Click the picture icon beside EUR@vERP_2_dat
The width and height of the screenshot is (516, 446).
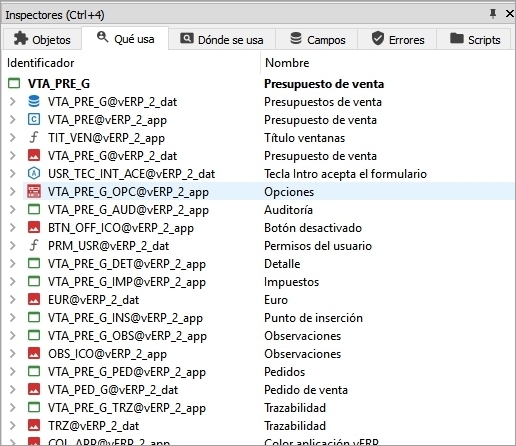(x=34, y=299)
